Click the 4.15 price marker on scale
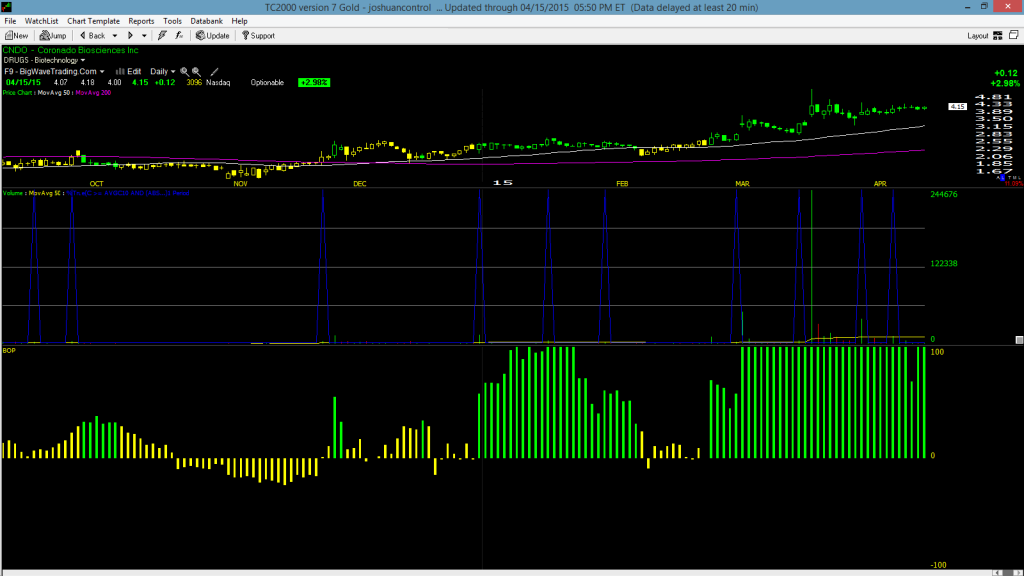The image size is (1024, 576). point(957,106)
